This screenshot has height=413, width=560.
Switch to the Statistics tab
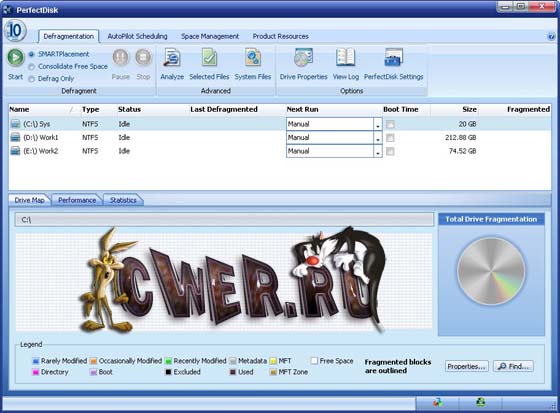pos(123,200)
